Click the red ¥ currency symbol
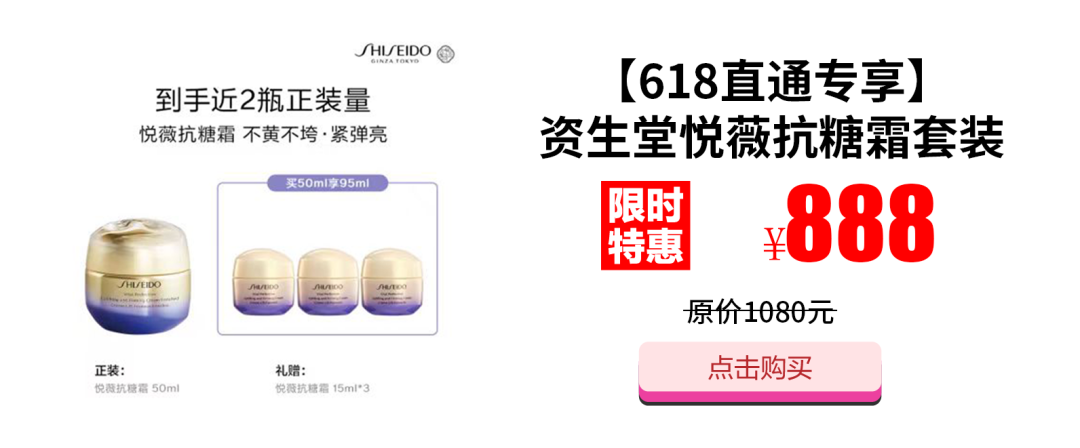This screenshot has height=448, width=1080. (774, 244)
